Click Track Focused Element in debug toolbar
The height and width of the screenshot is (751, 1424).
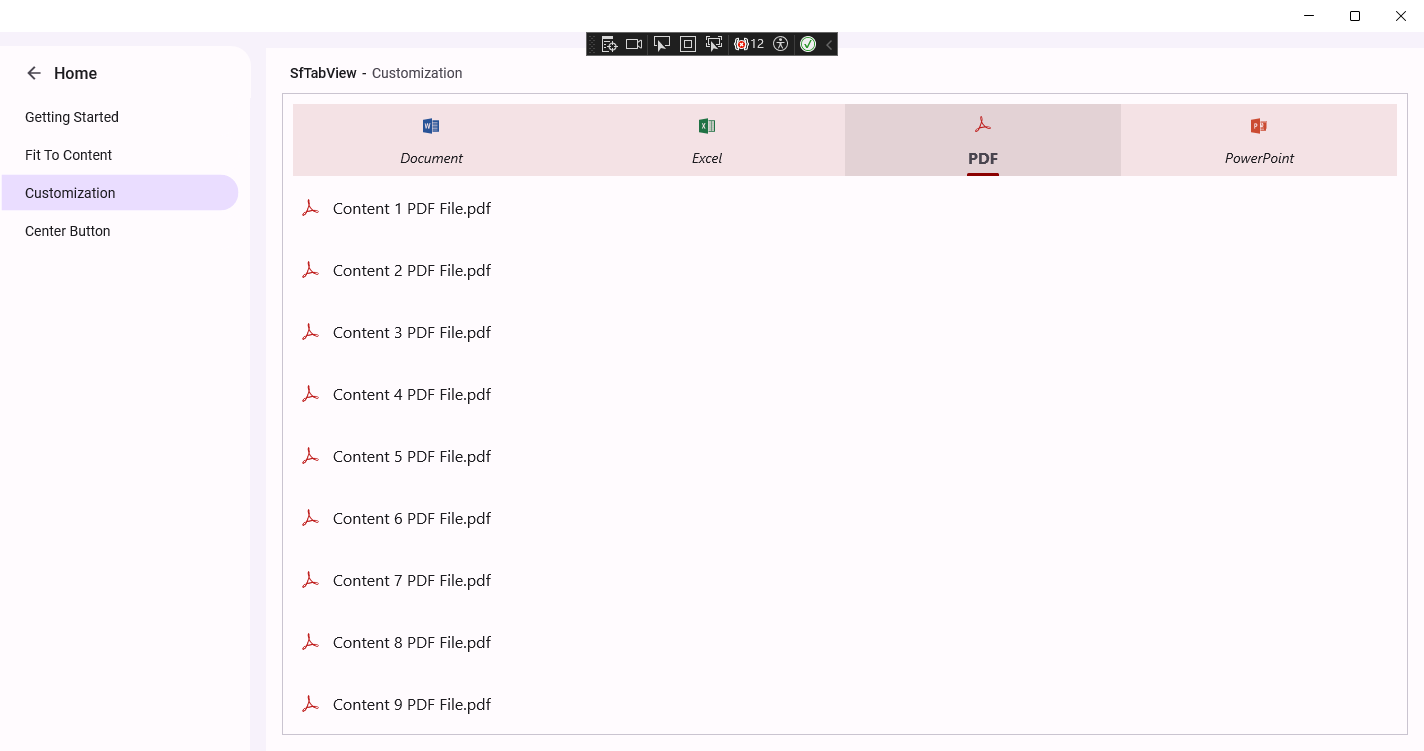click(x=714, y=44)
